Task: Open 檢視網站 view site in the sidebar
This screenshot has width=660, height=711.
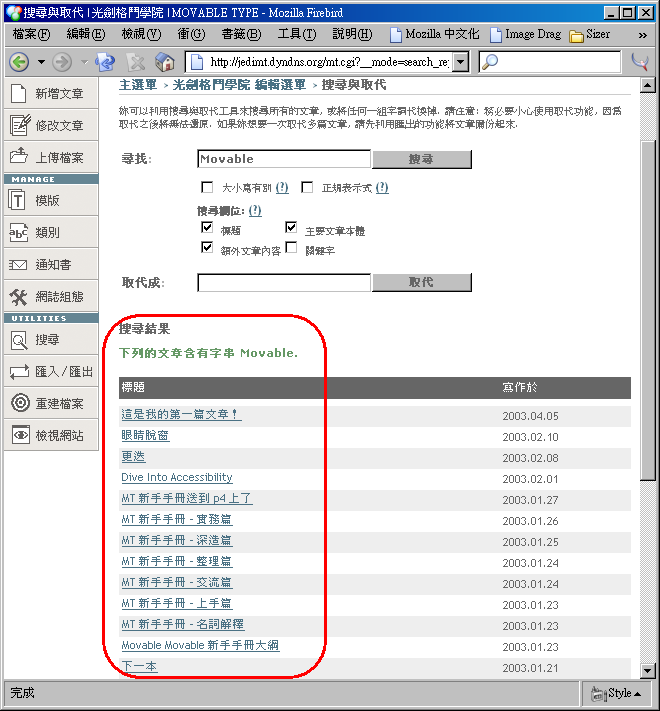Action: click(x=51, y=435)
